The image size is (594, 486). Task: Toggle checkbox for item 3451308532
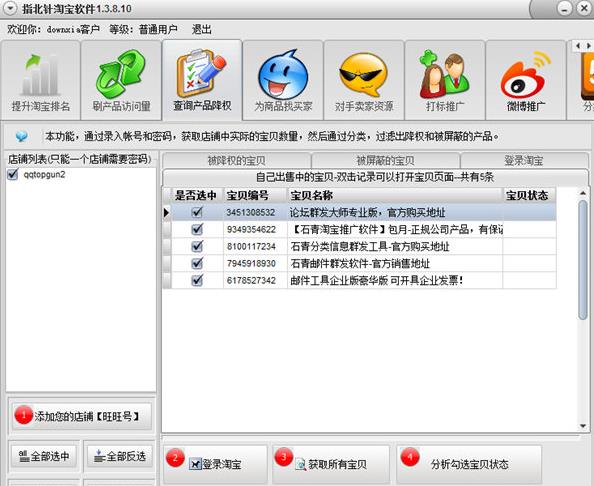click(x=197, y=212)
